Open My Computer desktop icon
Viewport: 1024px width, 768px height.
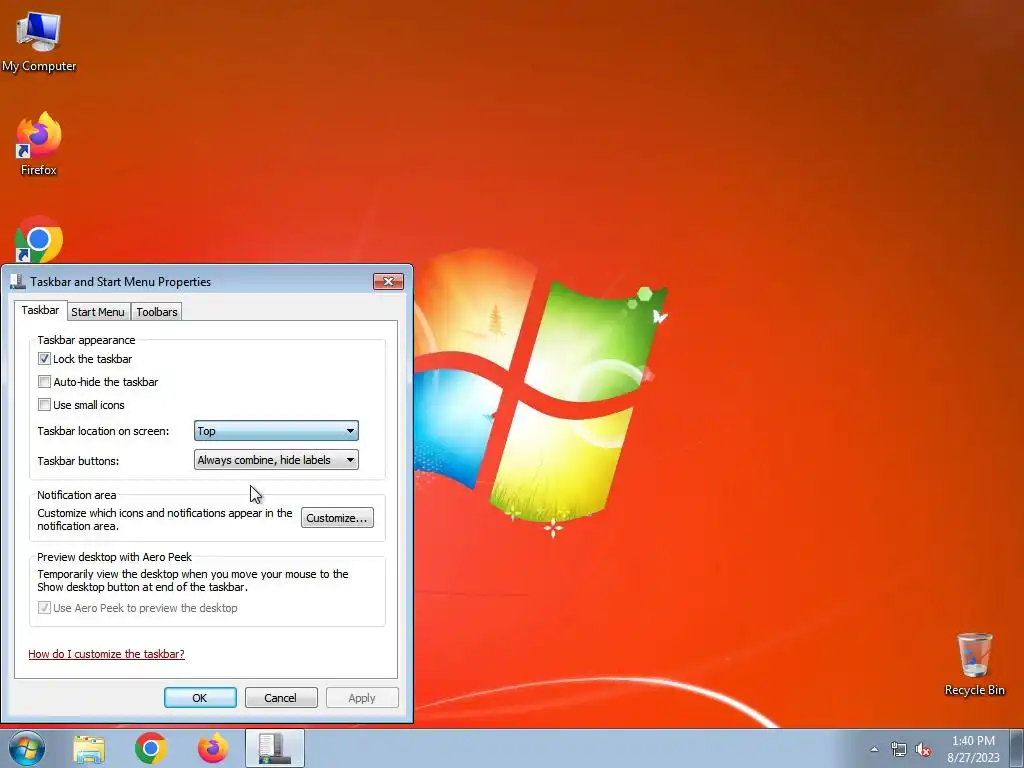pos(39,42)
